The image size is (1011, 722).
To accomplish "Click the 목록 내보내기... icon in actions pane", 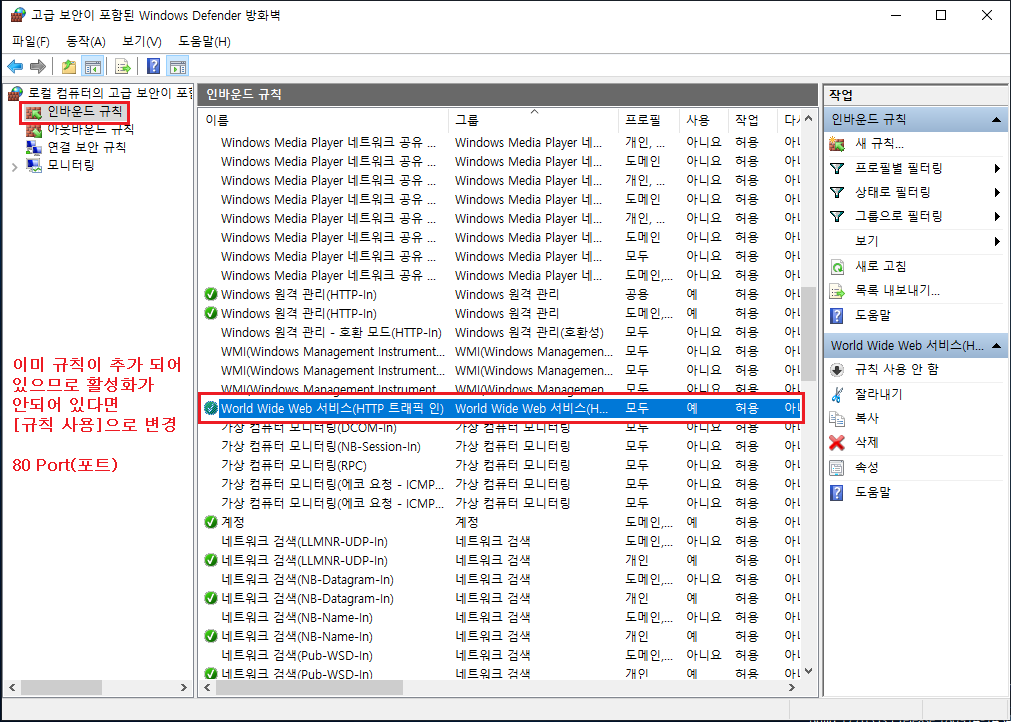I will tap(837, 291).
